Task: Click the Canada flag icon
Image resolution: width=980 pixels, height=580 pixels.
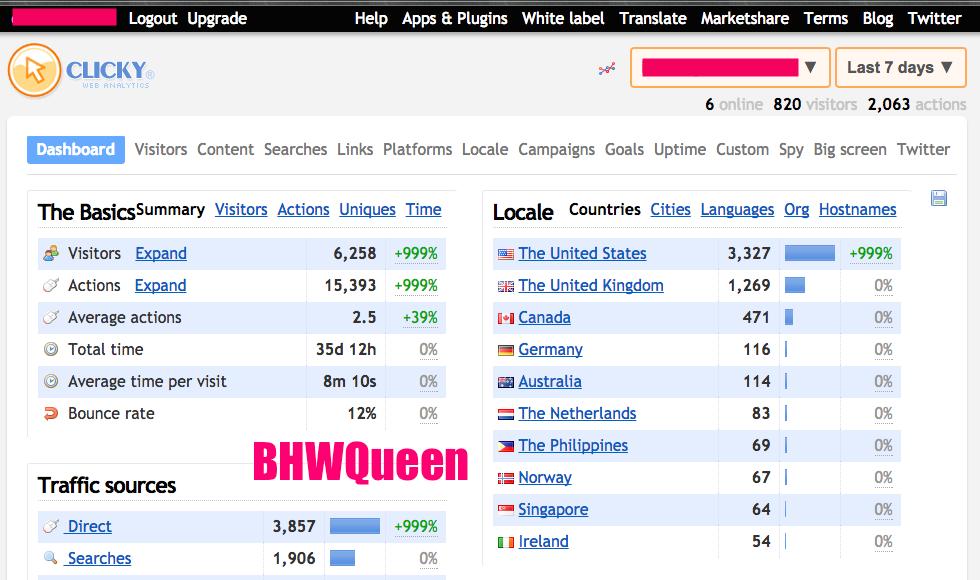Action: pyautogui.click(x=506, y=318)
